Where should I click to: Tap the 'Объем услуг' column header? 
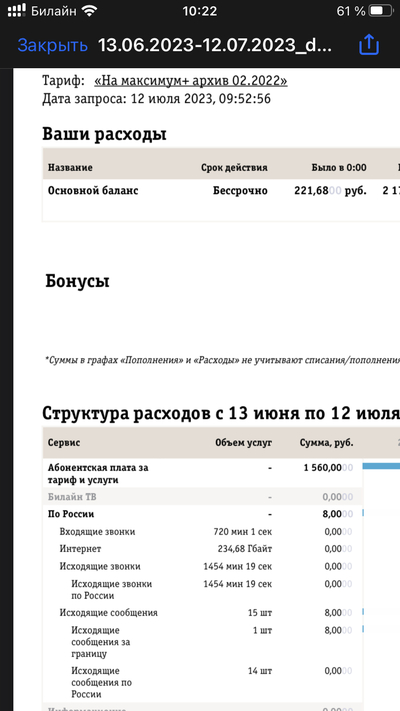244,443
